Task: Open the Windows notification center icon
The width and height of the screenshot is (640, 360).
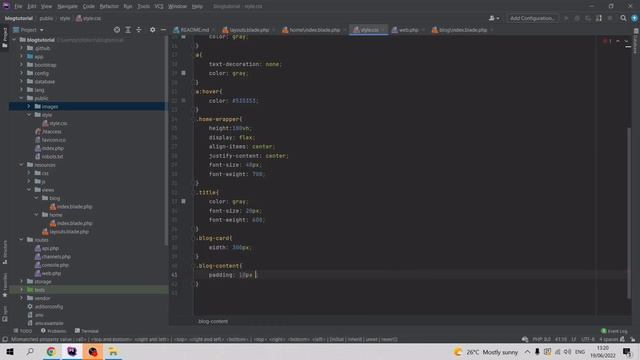Action: pos(627,352)
